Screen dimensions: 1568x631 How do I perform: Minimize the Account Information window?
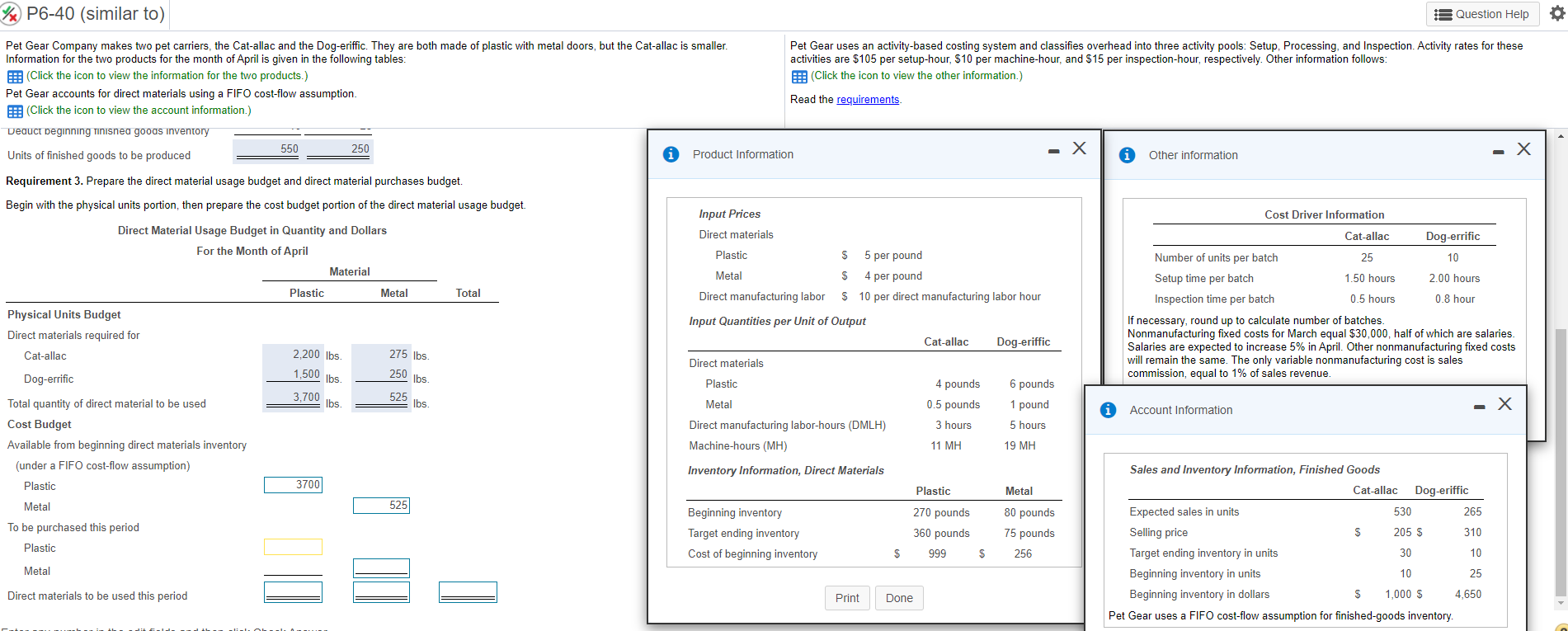[x=1479, y=407]
